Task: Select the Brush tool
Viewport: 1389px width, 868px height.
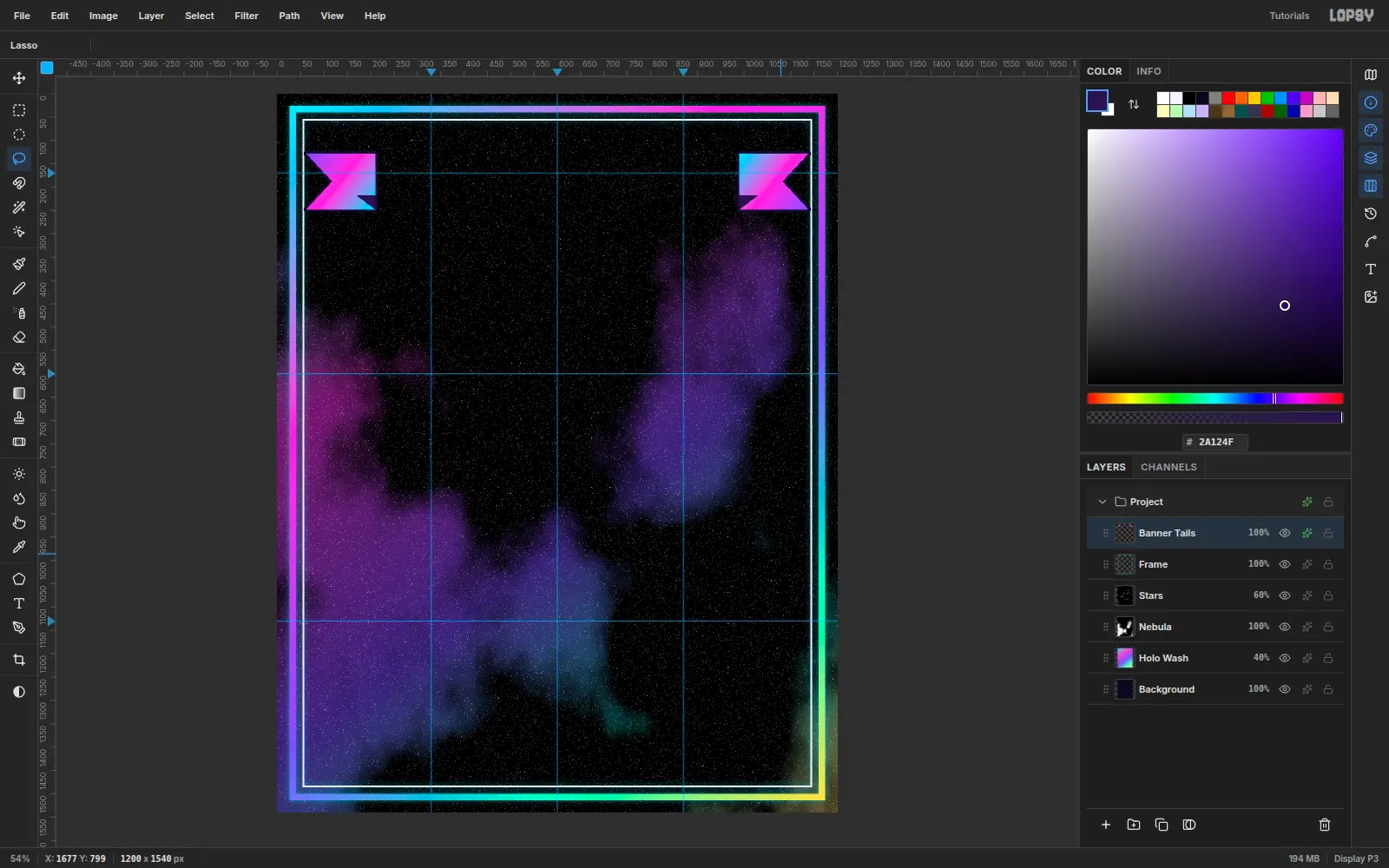Action: pyautogui.click(x=19, y=264)
